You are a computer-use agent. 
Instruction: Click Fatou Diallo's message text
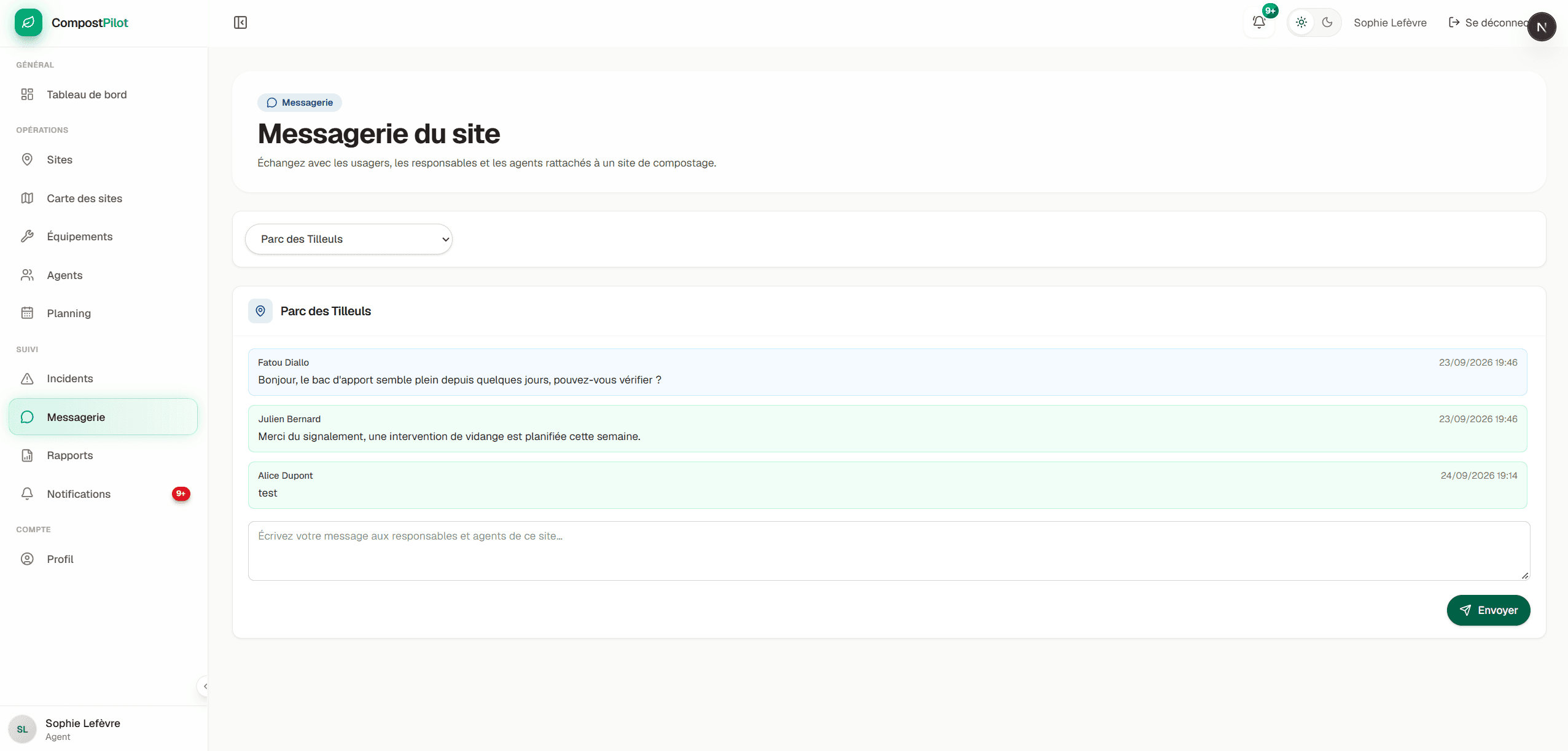pyautogui.click(x=459, y=380)
